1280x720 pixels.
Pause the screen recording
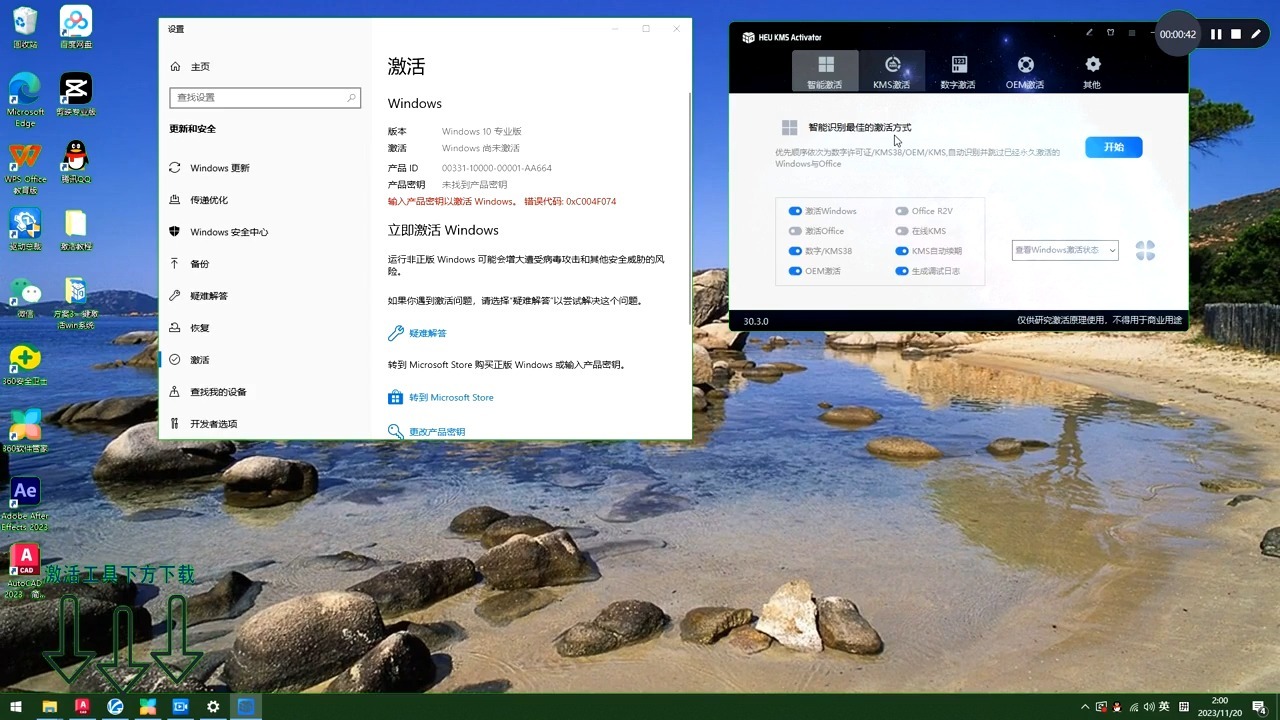coord(1216,34)
